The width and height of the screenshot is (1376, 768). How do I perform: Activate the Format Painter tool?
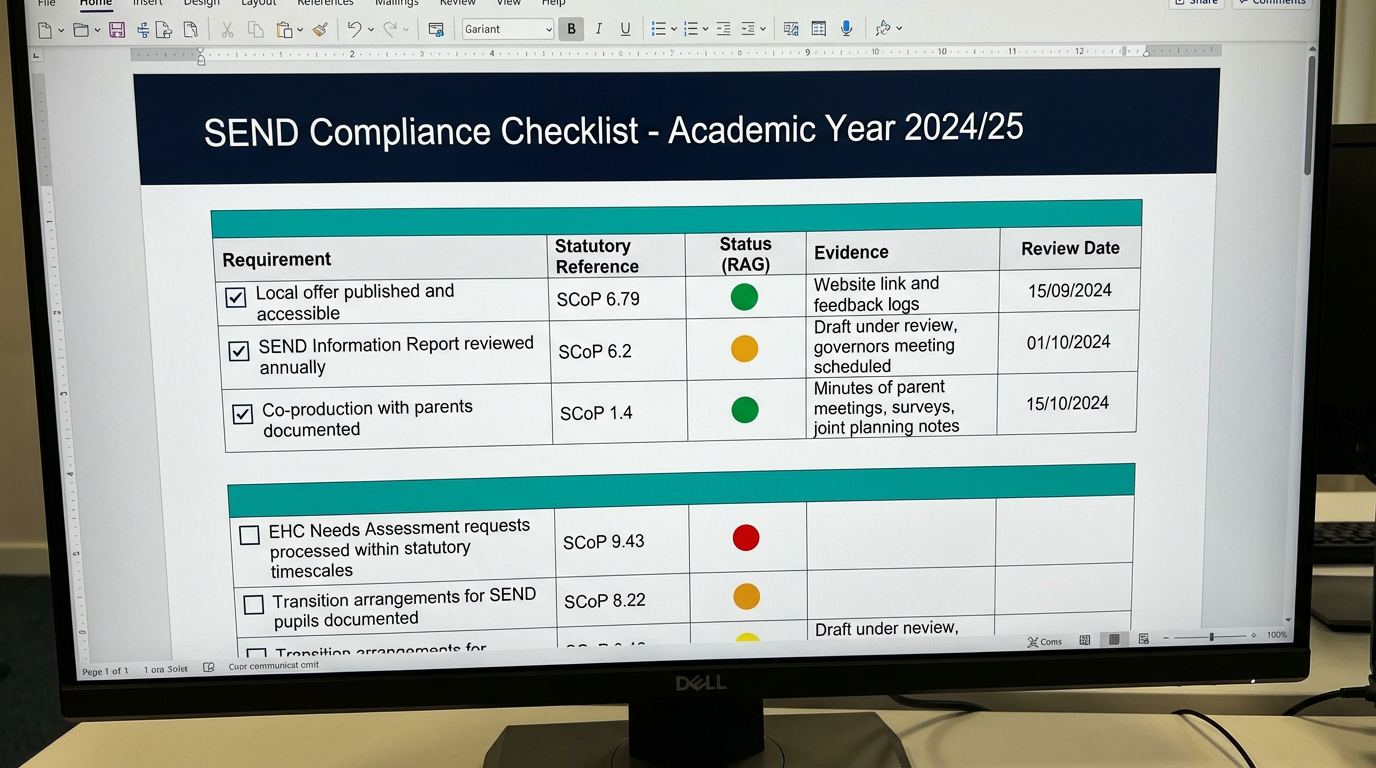point(319,29)
